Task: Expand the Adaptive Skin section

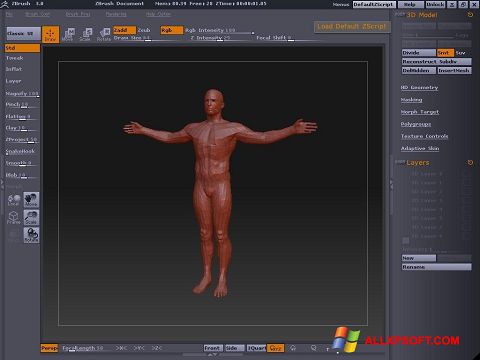Action: point(420,148)
